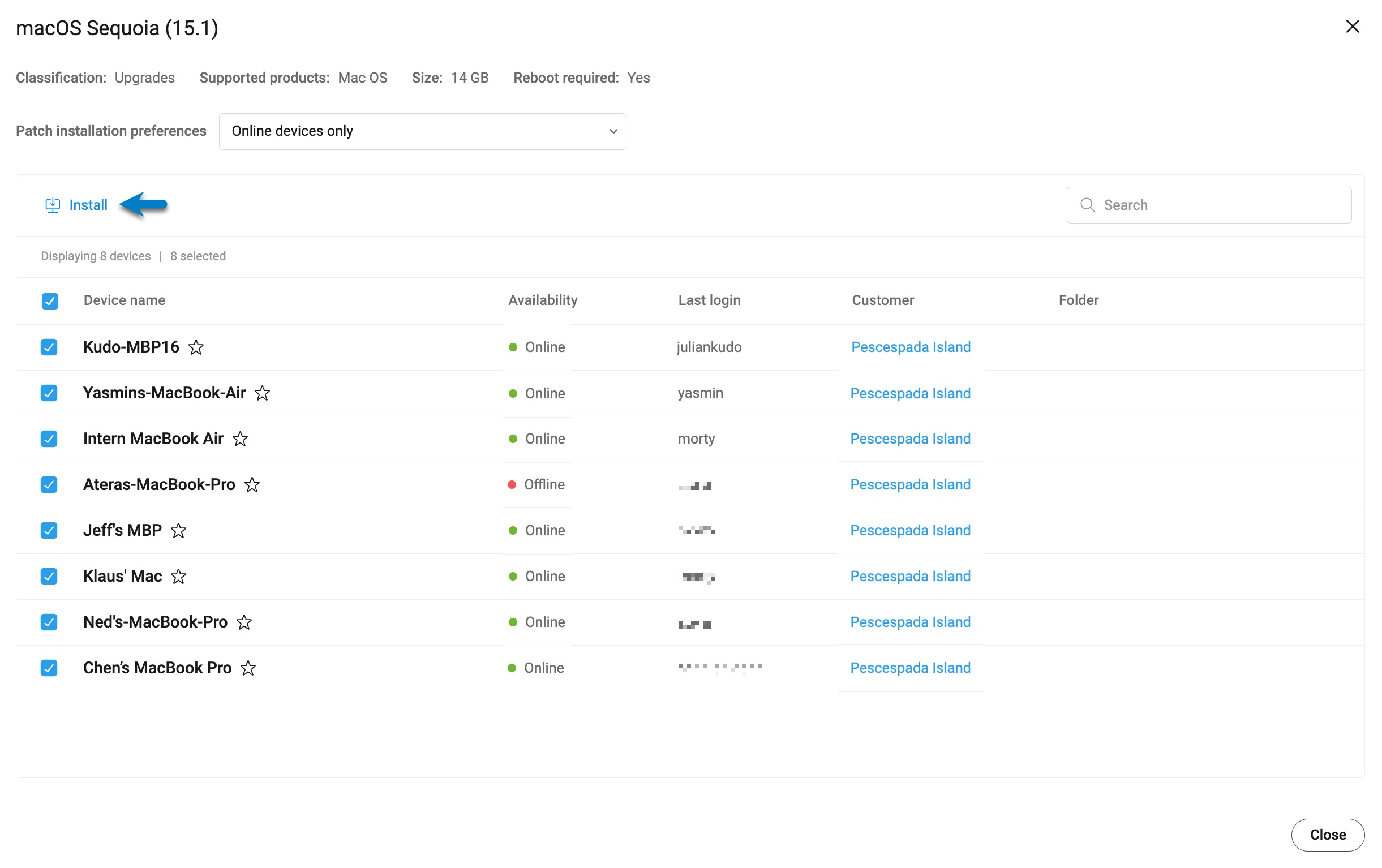Image resolution: width=1382 pixels, height=868 pixels.
Task: Open Pescespada Island link for Yasmins-MacBook-Air
Action: (x=910, y=394)
